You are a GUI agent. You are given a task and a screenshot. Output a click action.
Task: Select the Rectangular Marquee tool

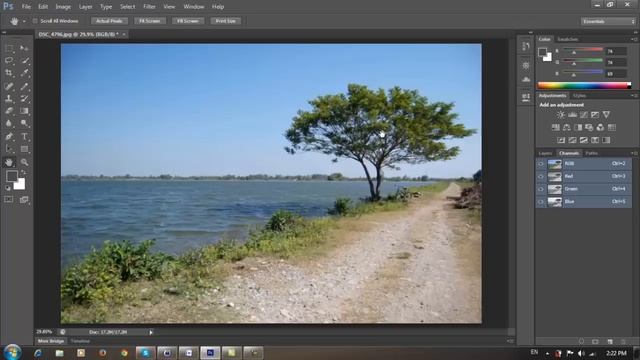pyautogui.click(x=9, y=48)
